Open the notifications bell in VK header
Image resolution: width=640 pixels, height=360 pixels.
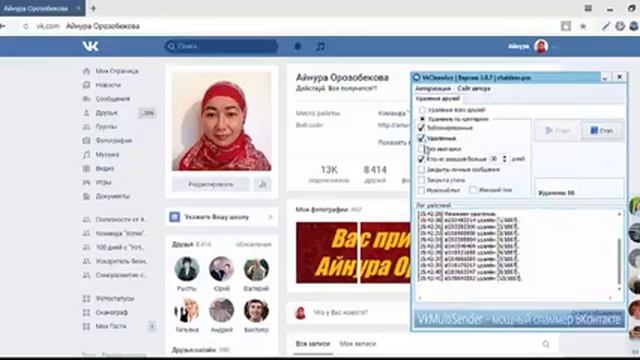[x=298, y=47]
